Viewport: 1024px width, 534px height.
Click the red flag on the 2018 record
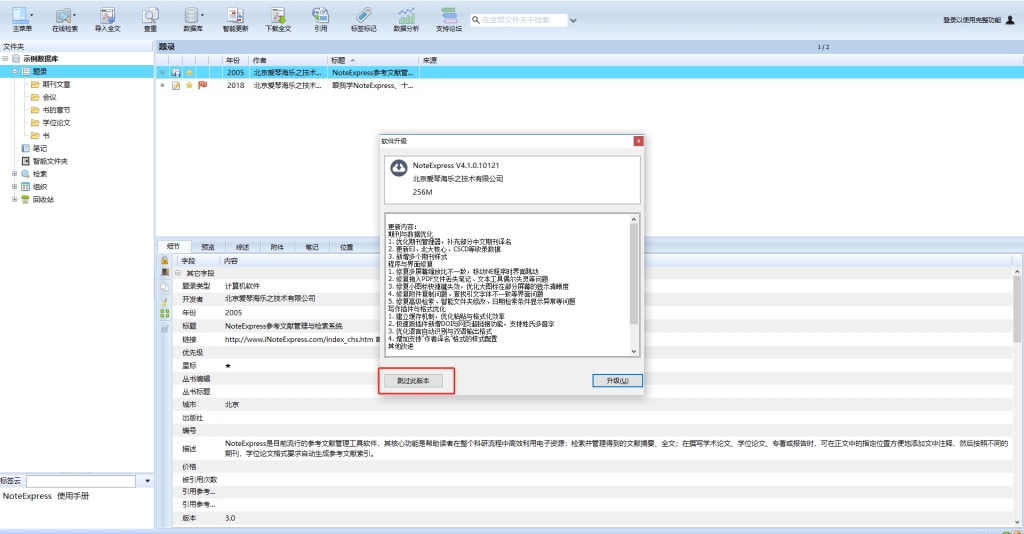click(202, 86)
